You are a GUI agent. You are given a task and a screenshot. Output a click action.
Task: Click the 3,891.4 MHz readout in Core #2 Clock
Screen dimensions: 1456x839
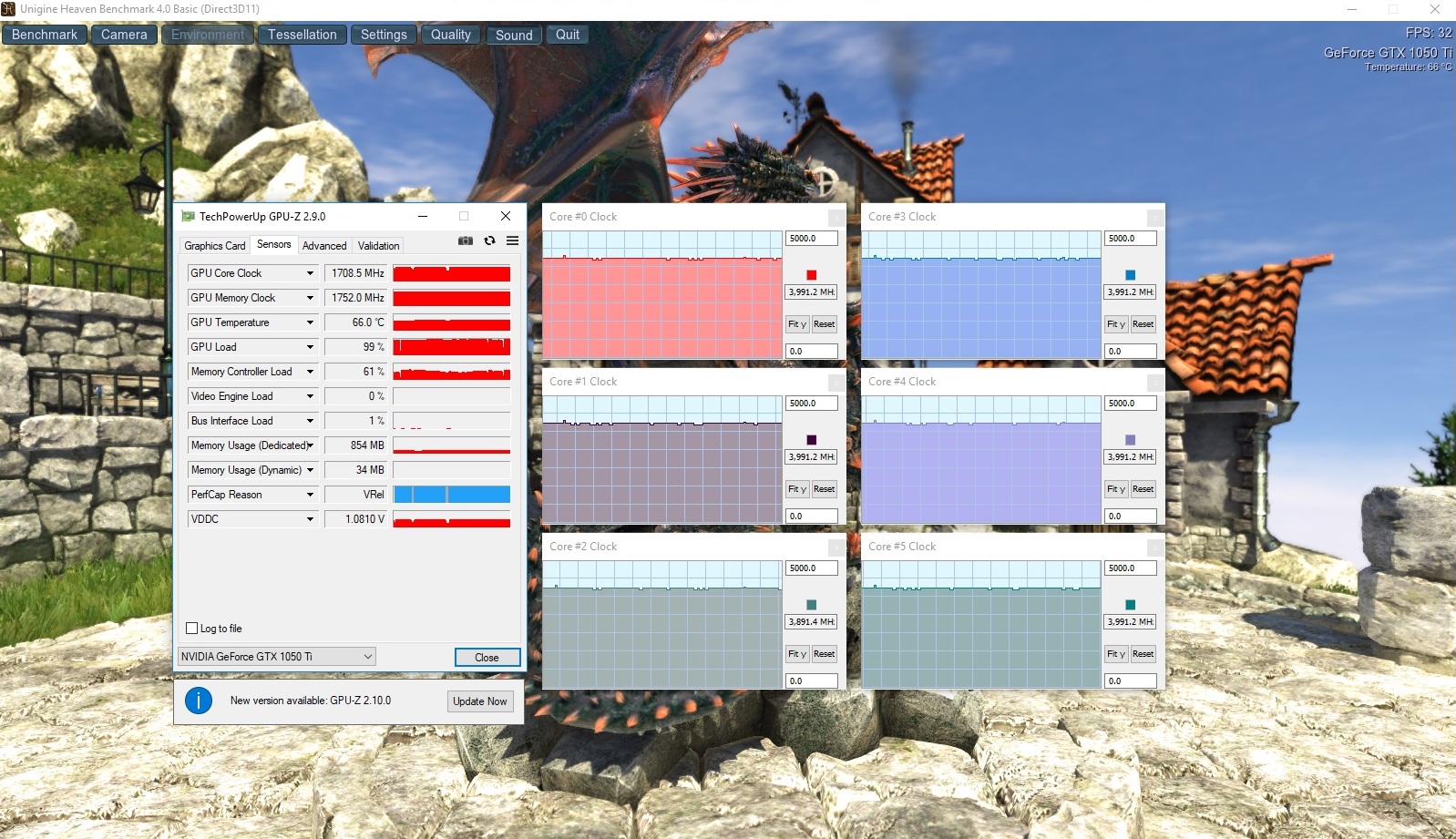pos(811,622)
